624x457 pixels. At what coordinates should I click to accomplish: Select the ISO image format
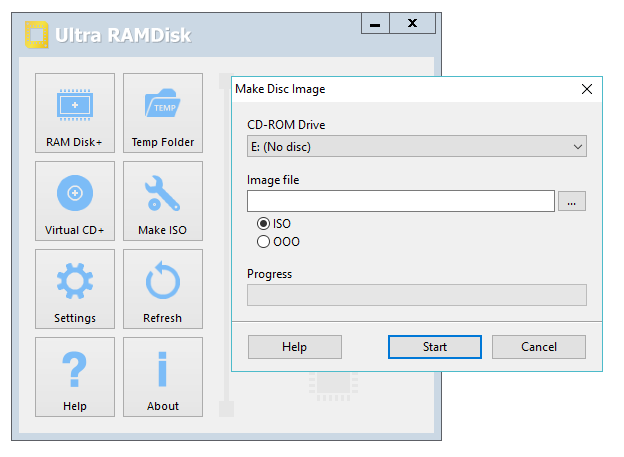pyautogui.click(x=274, y=224)
